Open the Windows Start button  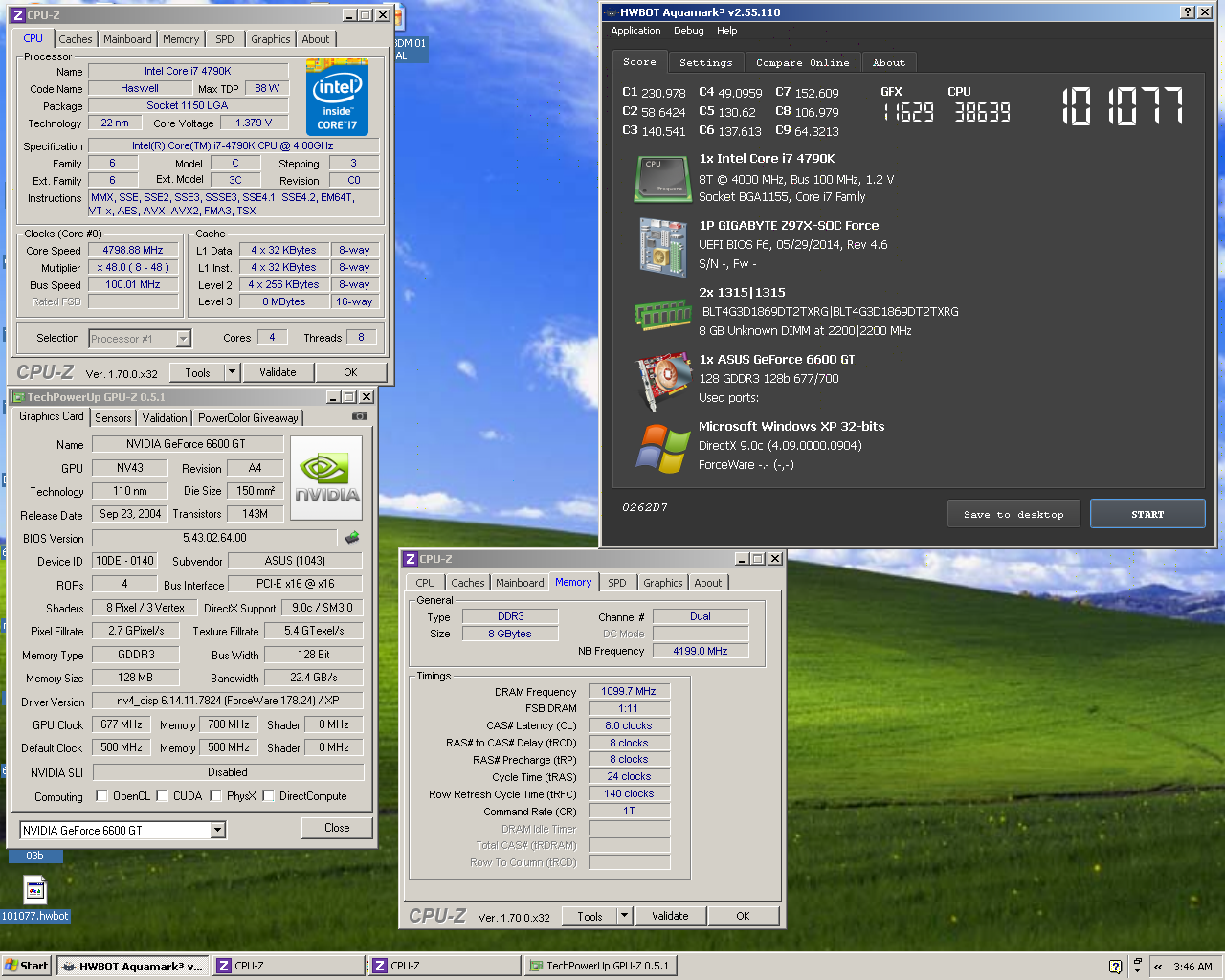27,966
